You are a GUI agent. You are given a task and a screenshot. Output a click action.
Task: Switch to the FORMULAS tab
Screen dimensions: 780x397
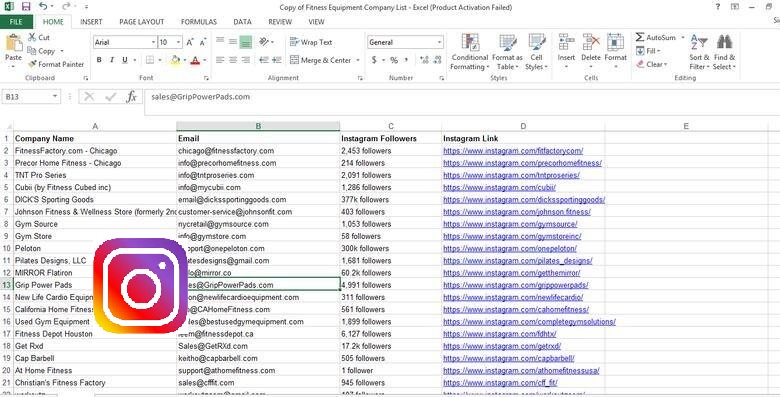point(198,22)
